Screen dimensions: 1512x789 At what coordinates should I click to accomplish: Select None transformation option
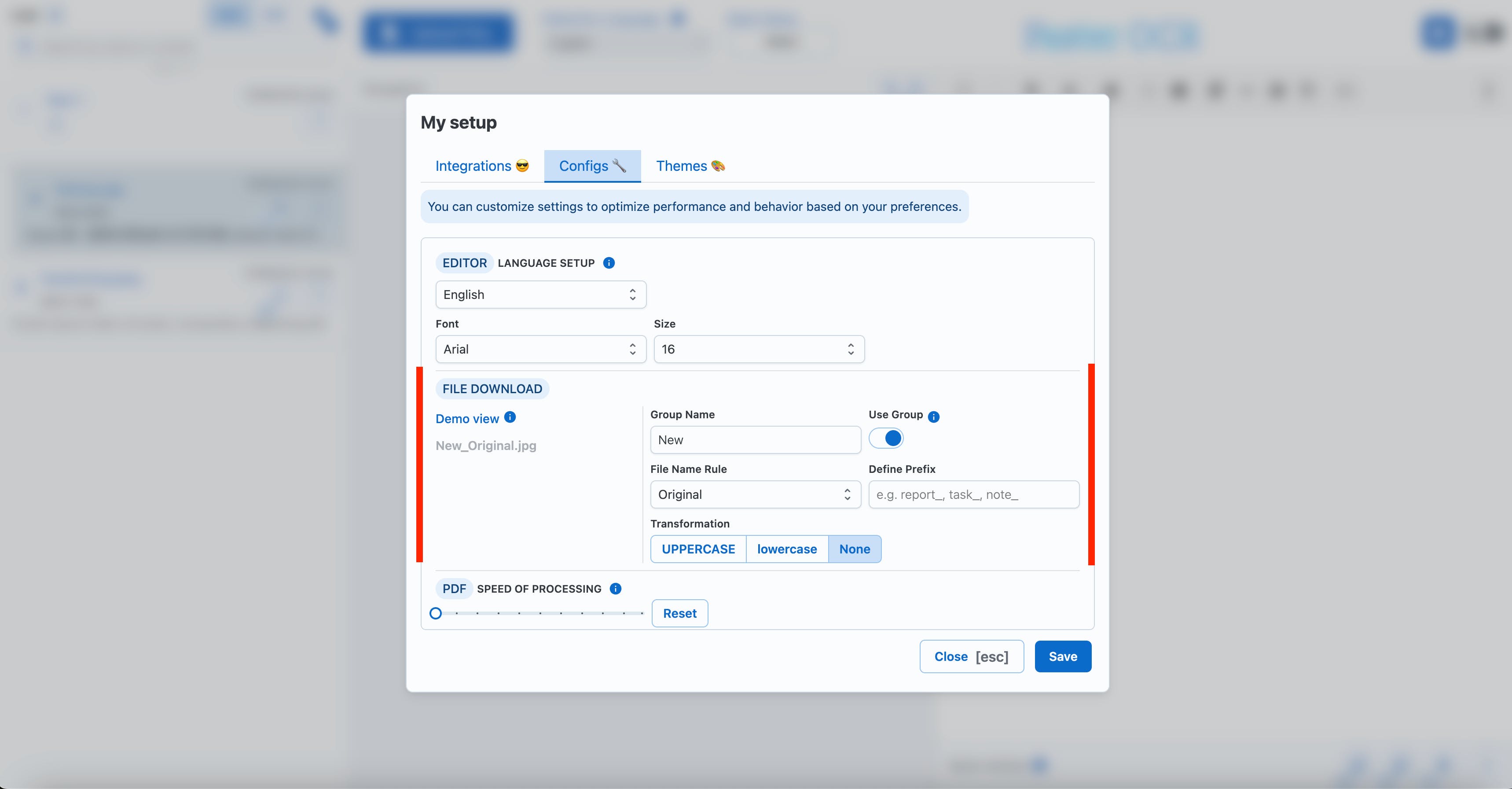coord(854,549)
